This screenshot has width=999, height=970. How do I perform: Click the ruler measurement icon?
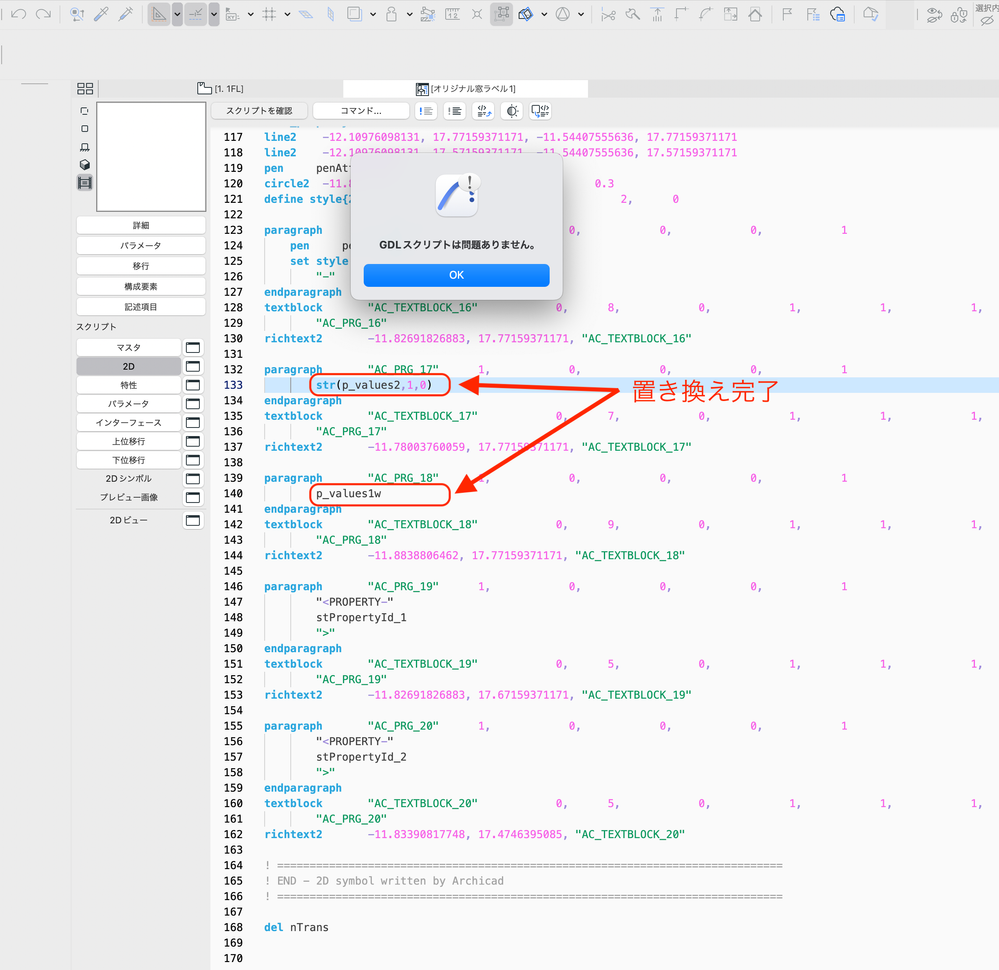click(x=452, y=14)
